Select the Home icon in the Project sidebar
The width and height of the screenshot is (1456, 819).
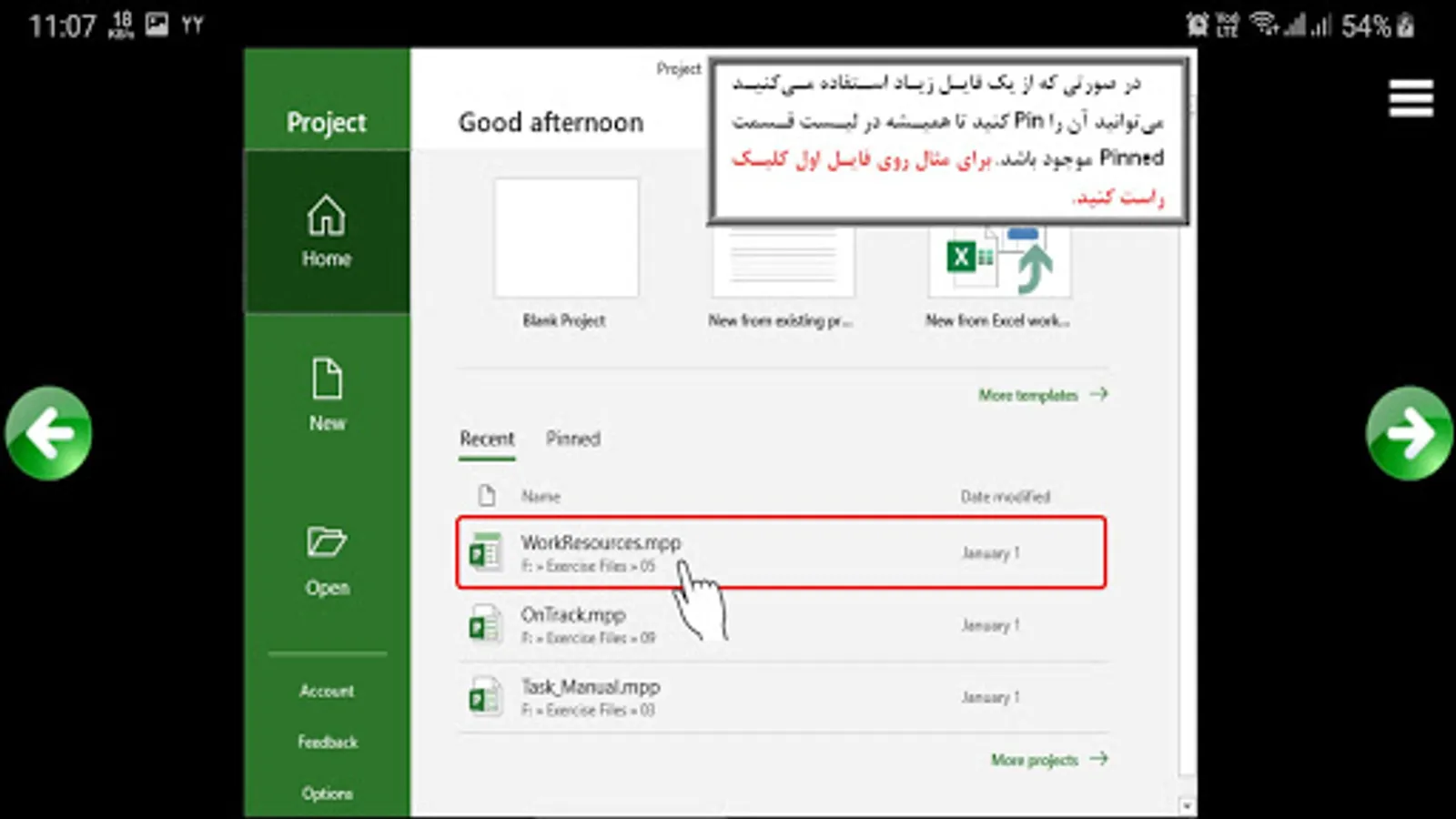[x=327, y=217]
